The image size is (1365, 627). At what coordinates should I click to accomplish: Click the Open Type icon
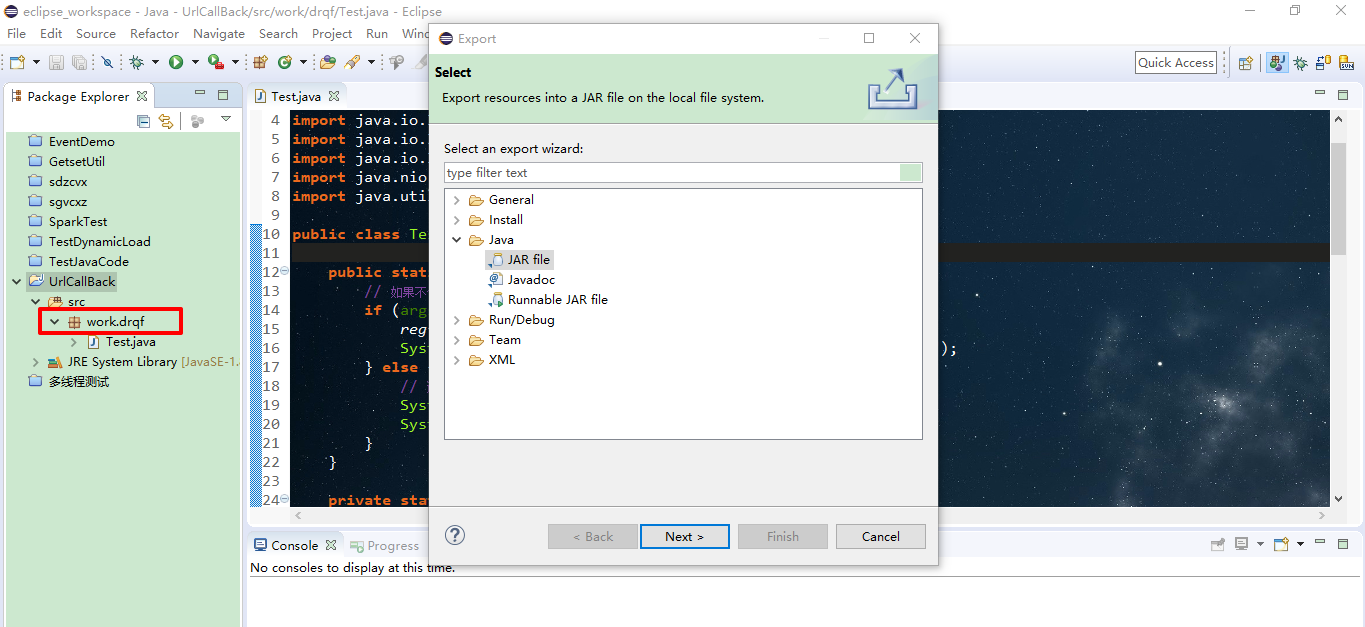328,62
